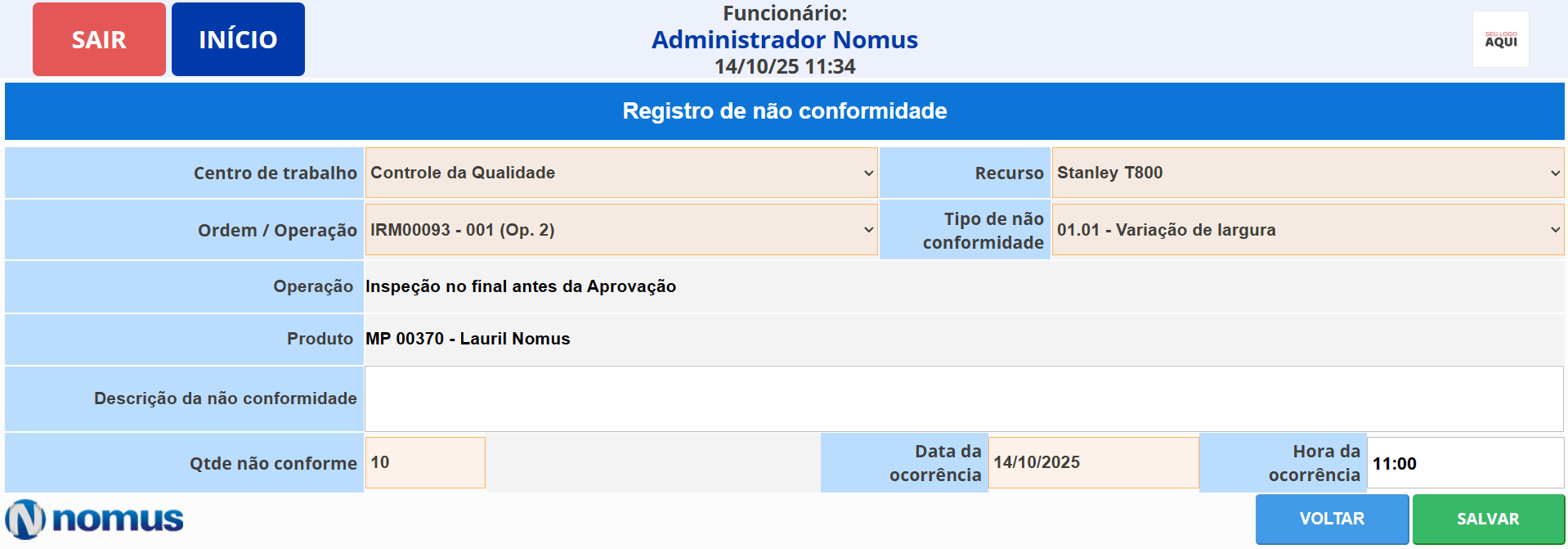Click the Descrição da não conformidade field
Screen dimensions: 1568x549
[963, 398]
